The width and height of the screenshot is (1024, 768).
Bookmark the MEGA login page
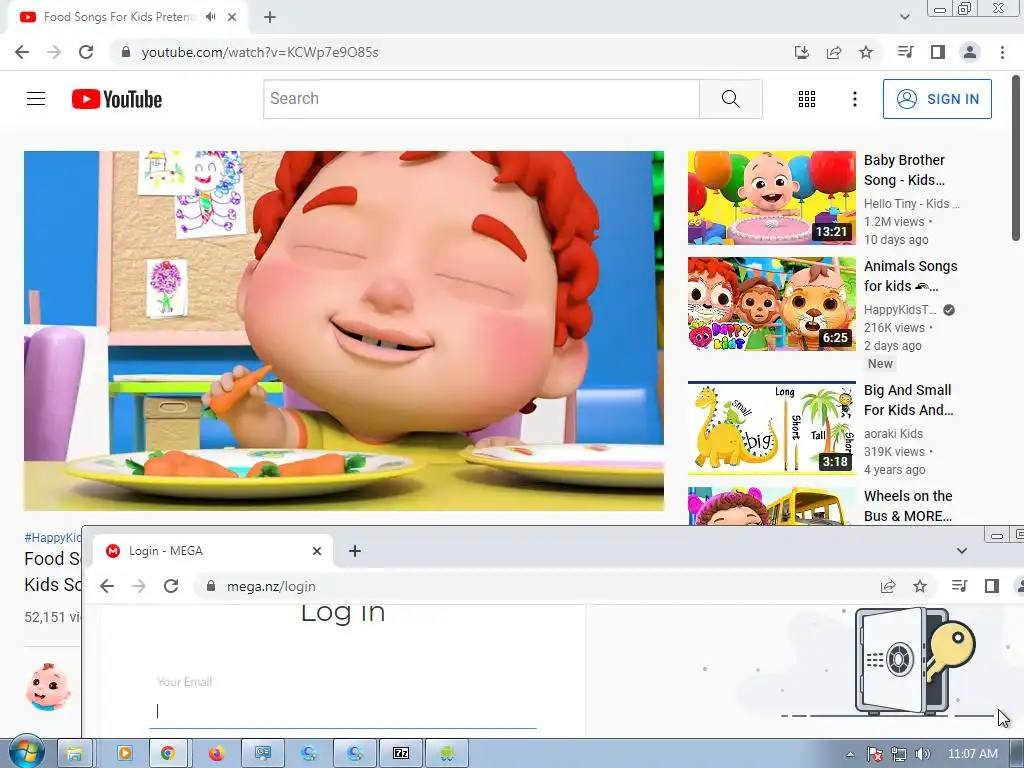pos(920,586)
